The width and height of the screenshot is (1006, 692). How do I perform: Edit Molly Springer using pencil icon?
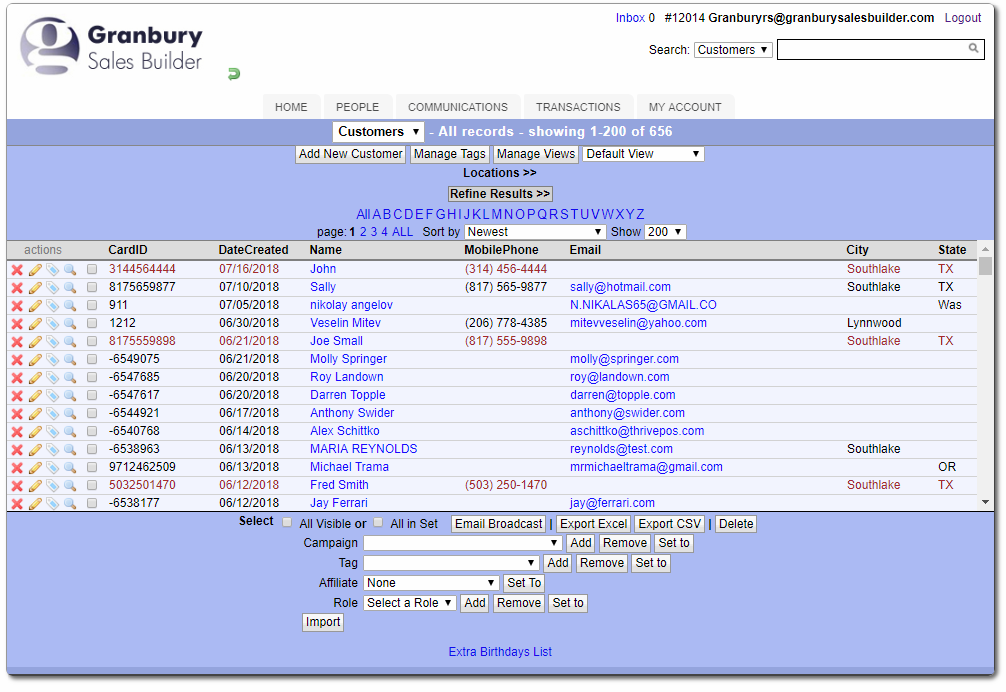pyautogui.click(x=35, y=359)
